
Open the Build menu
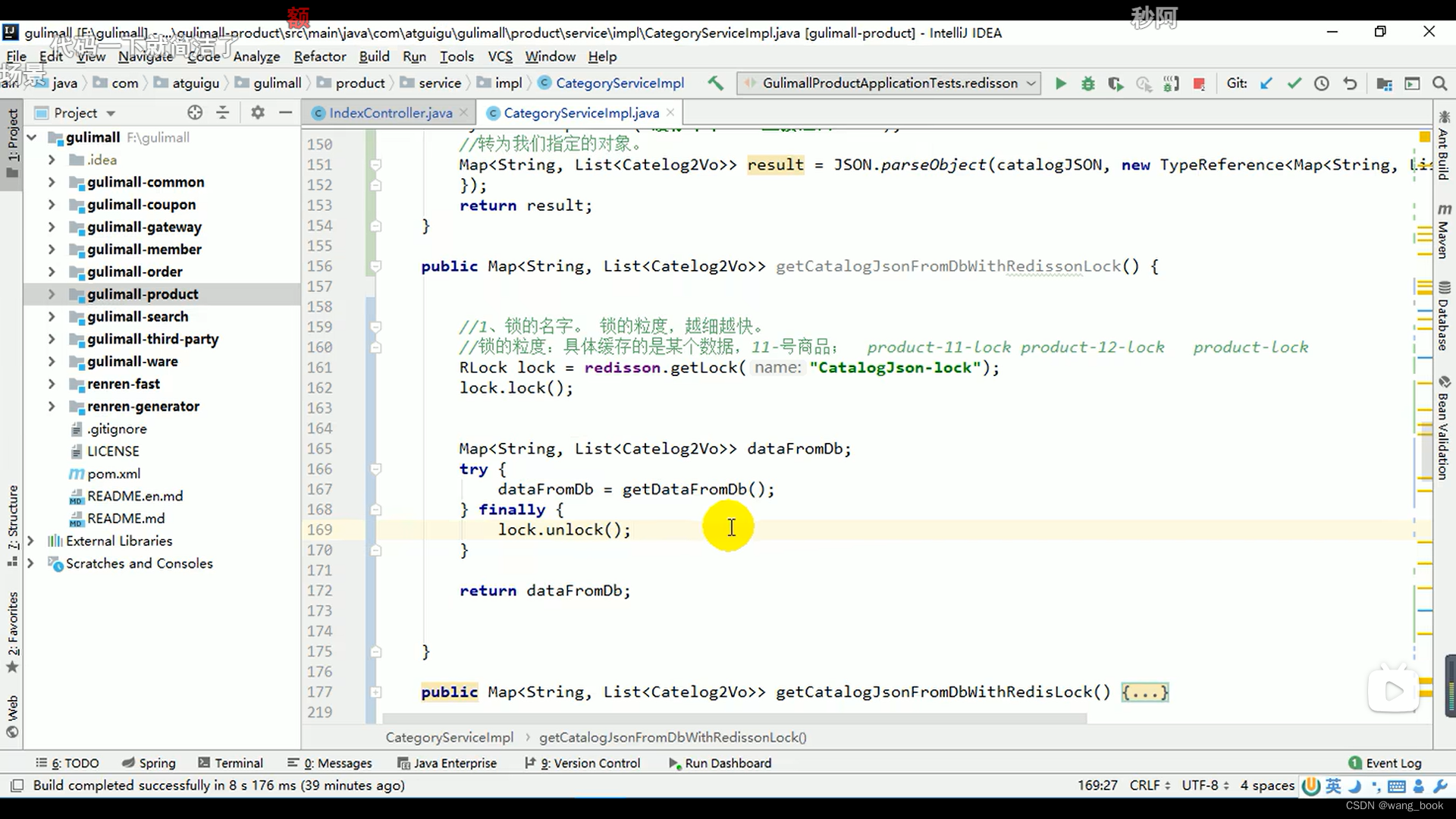374,57
